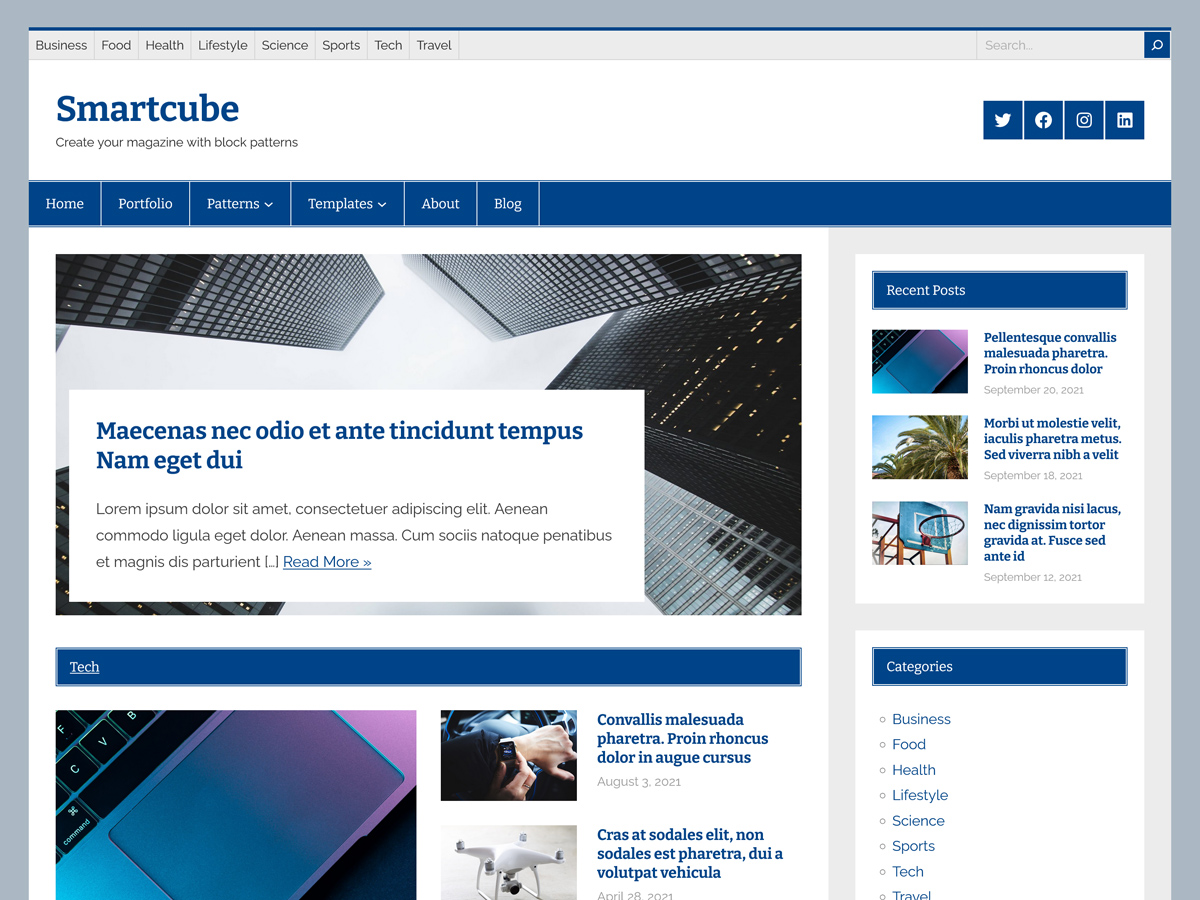
Task: Open the Instagram profile icon
Action: click(x=1084, y=120)
